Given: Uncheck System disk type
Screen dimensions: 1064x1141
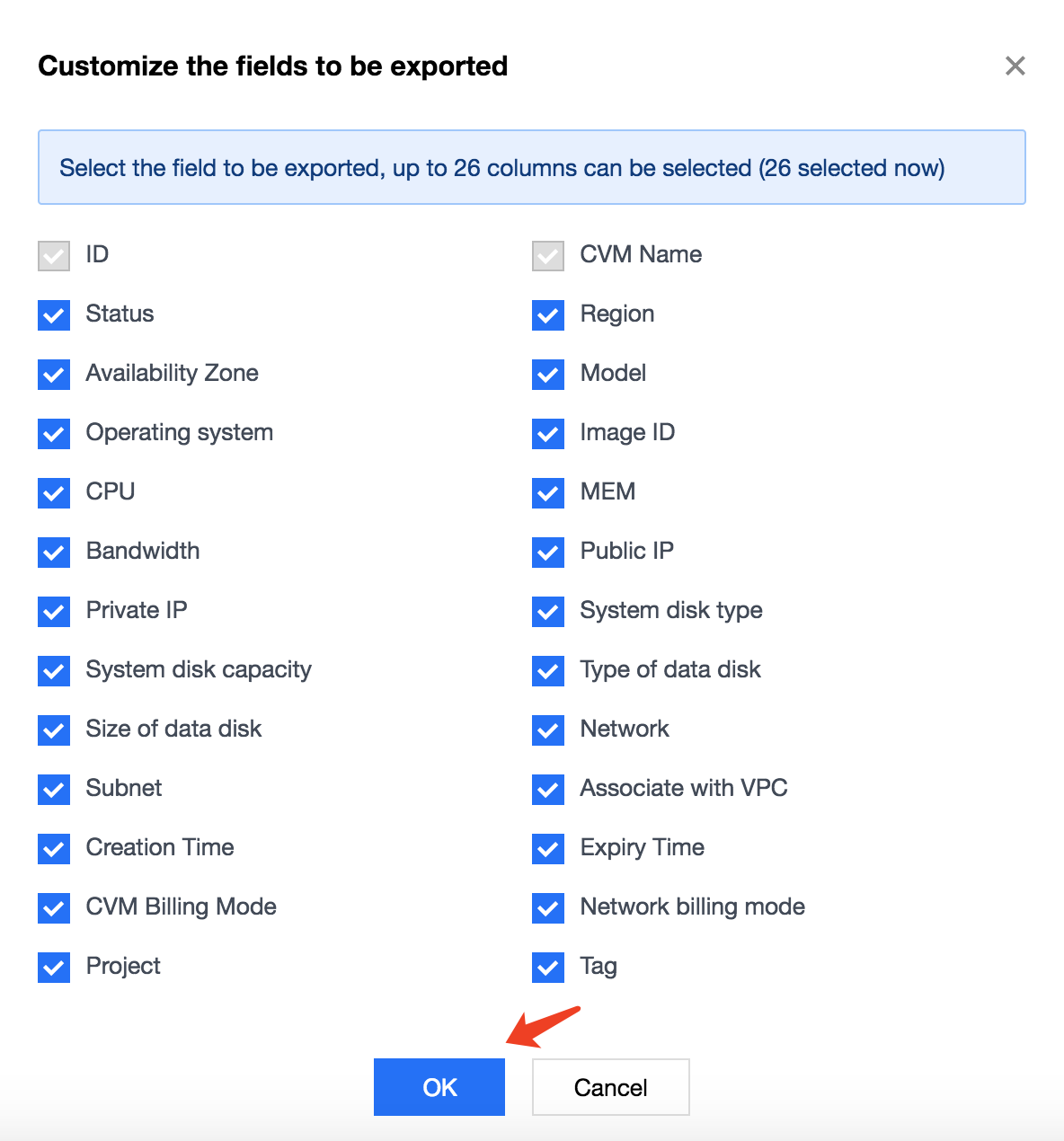Looking at the screenshot, I should tap(548, 611).
